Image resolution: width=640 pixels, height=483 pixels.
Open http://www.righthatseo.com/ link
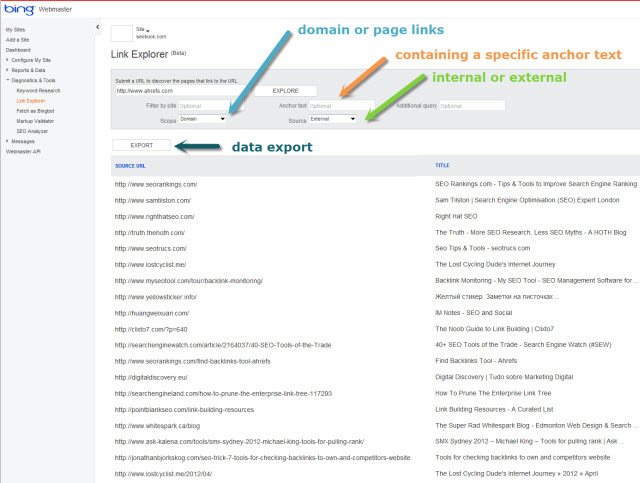click(155, 217)
